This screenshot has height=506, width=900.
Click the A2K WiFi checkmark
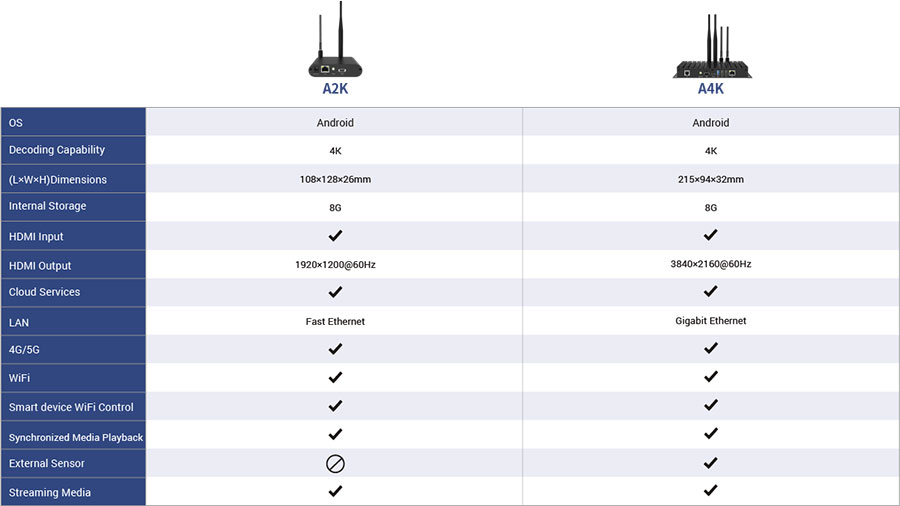pos(335,378)
